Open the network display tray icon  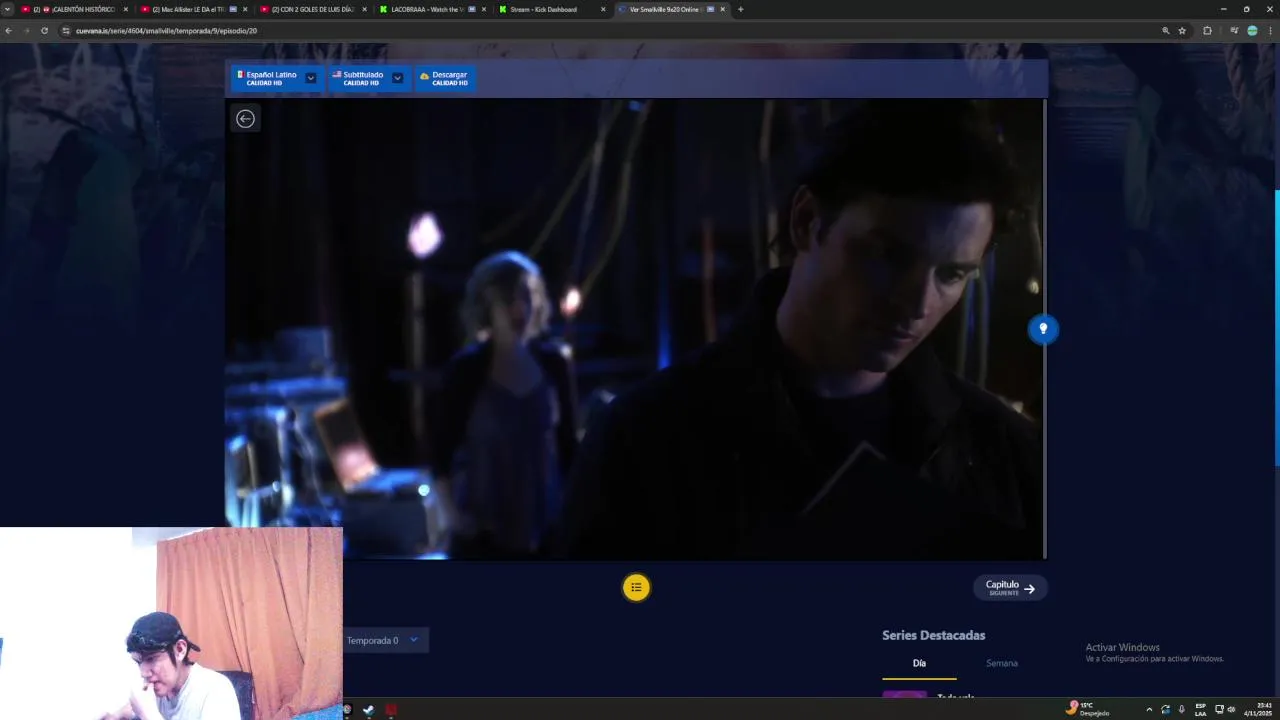[x=1219, y=709]
